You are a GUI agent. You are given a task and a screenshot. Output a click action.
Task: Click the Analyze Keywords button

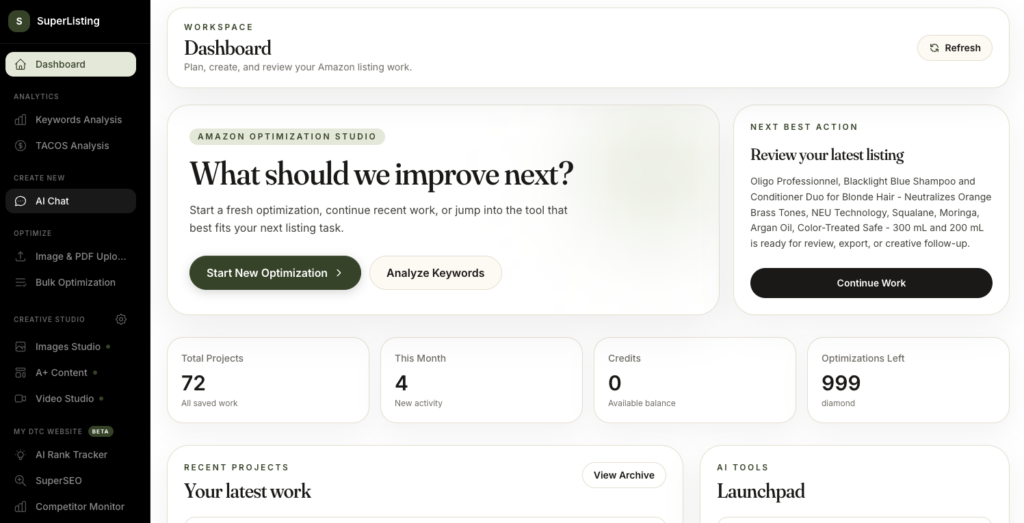tap(436, 273)
